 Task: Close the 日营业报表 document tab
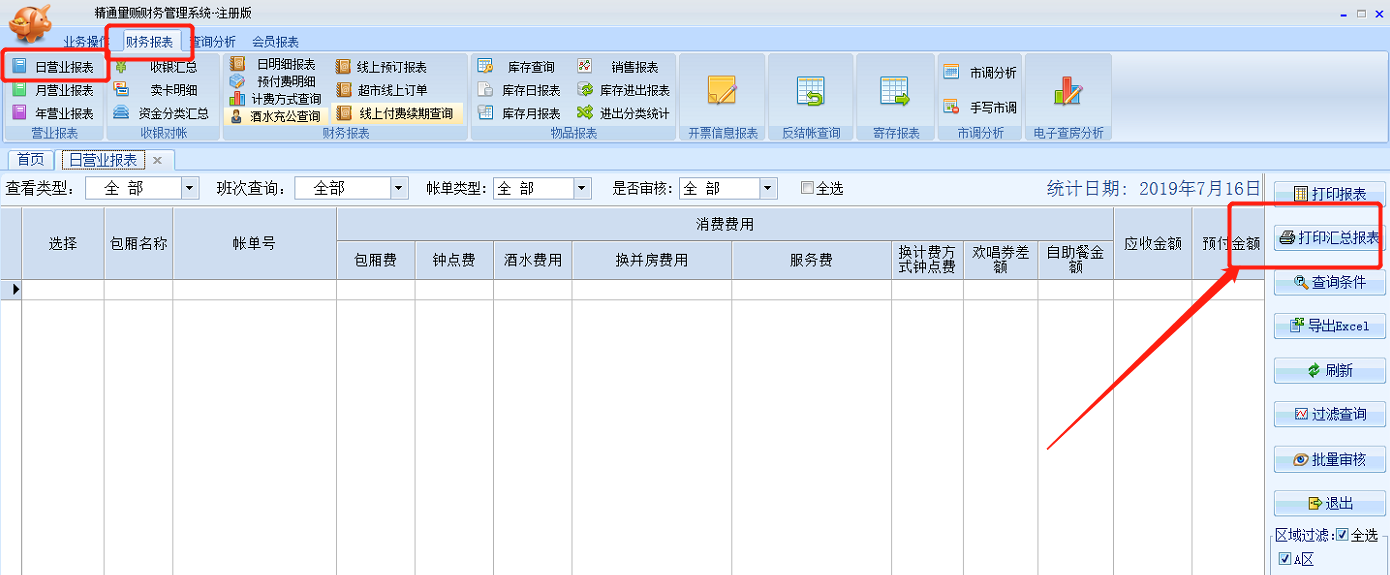(x=157, y=160)
